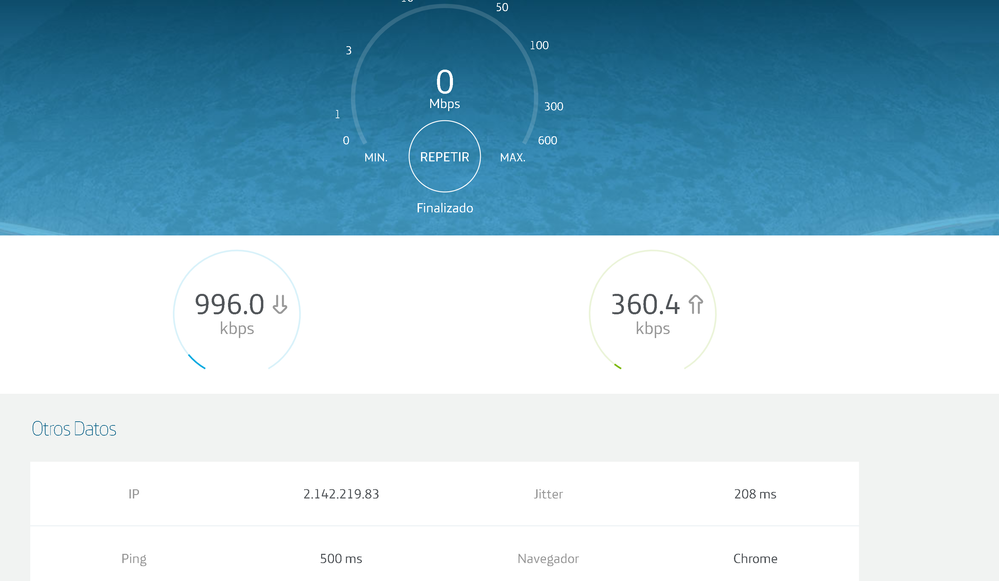999x581 pixels.
Task: Click the Jitter value 208 ms
Action: coord(755,494)
